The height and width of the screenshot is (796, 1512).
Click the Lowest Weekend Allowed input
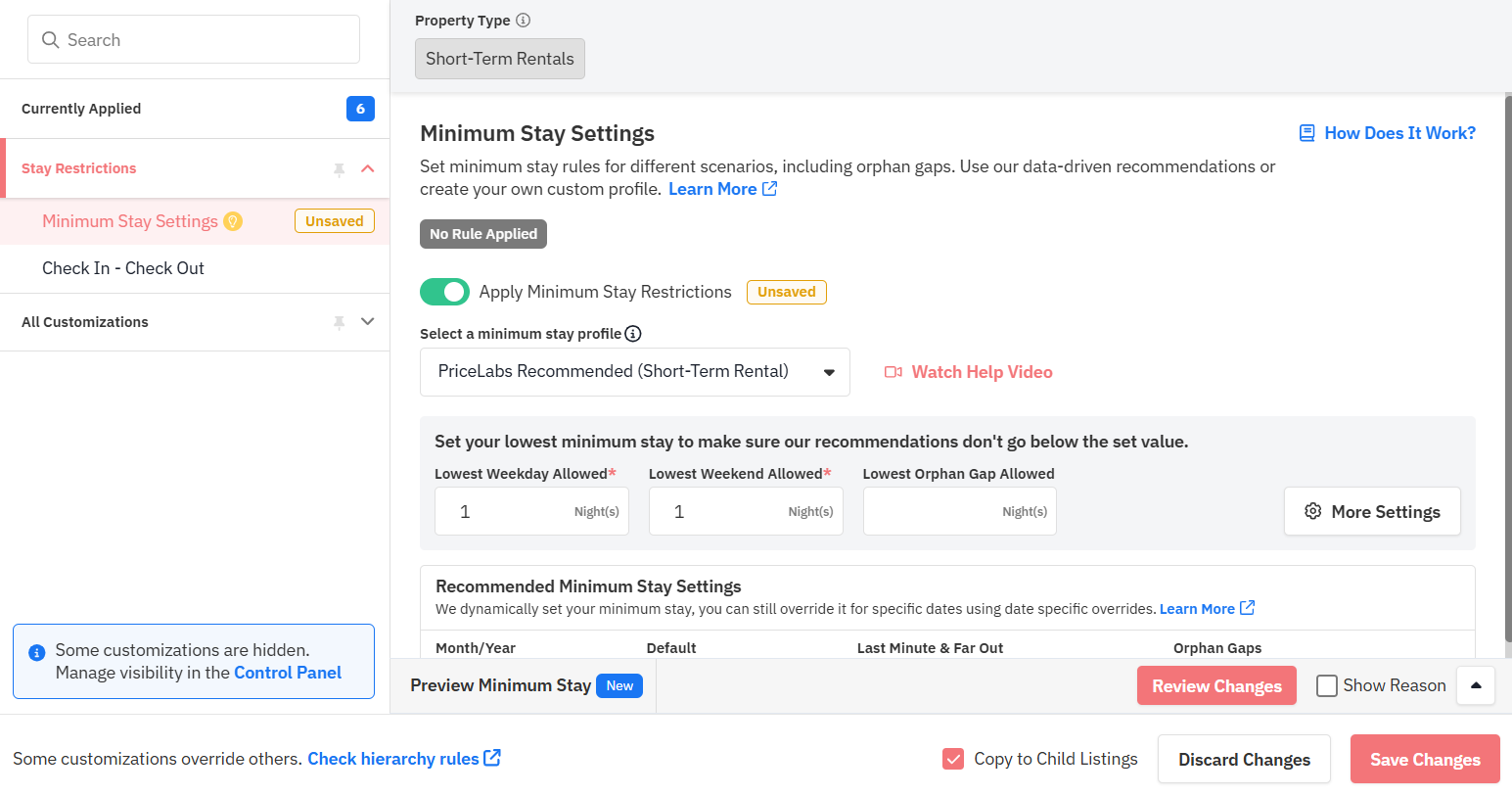(x=746, y=511)
